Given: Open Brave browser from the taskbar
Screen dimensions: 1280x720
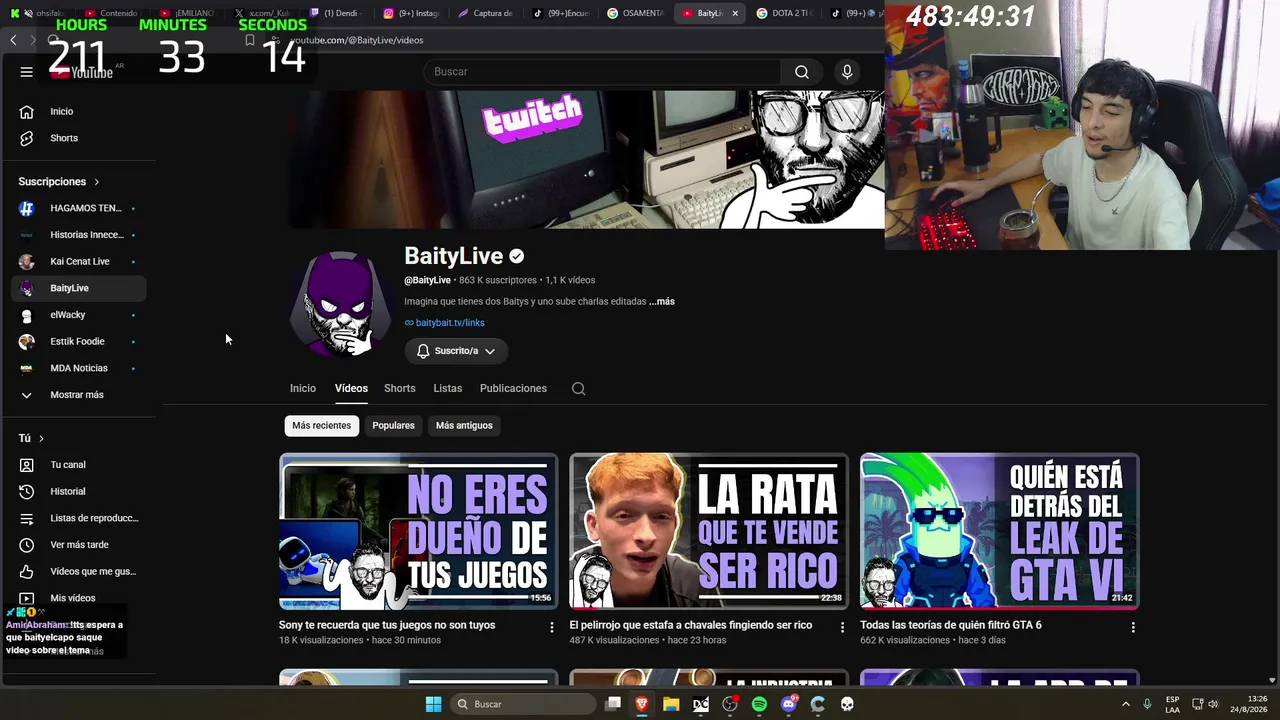Looking at the screenshot, I should tap(642, 704).
